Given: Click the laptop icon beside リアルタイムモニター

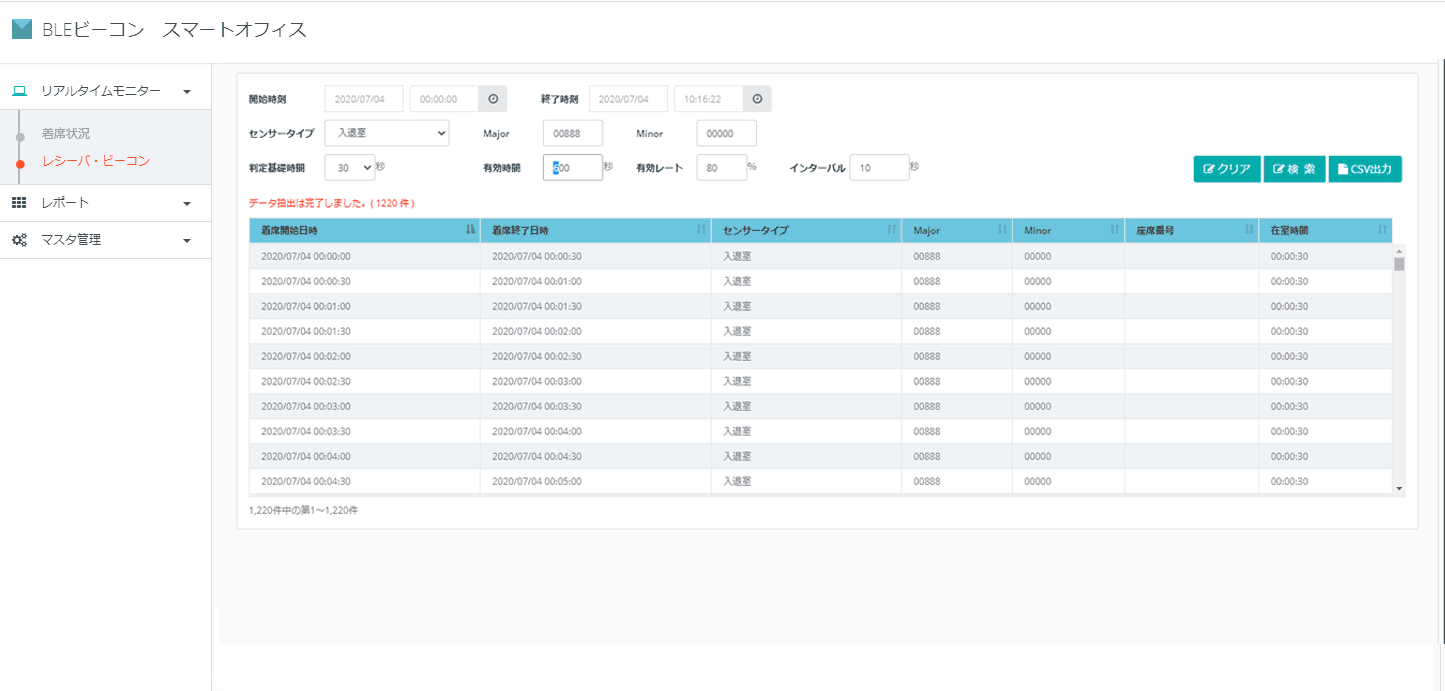Looking at the screenshot, I should point(19,91).
